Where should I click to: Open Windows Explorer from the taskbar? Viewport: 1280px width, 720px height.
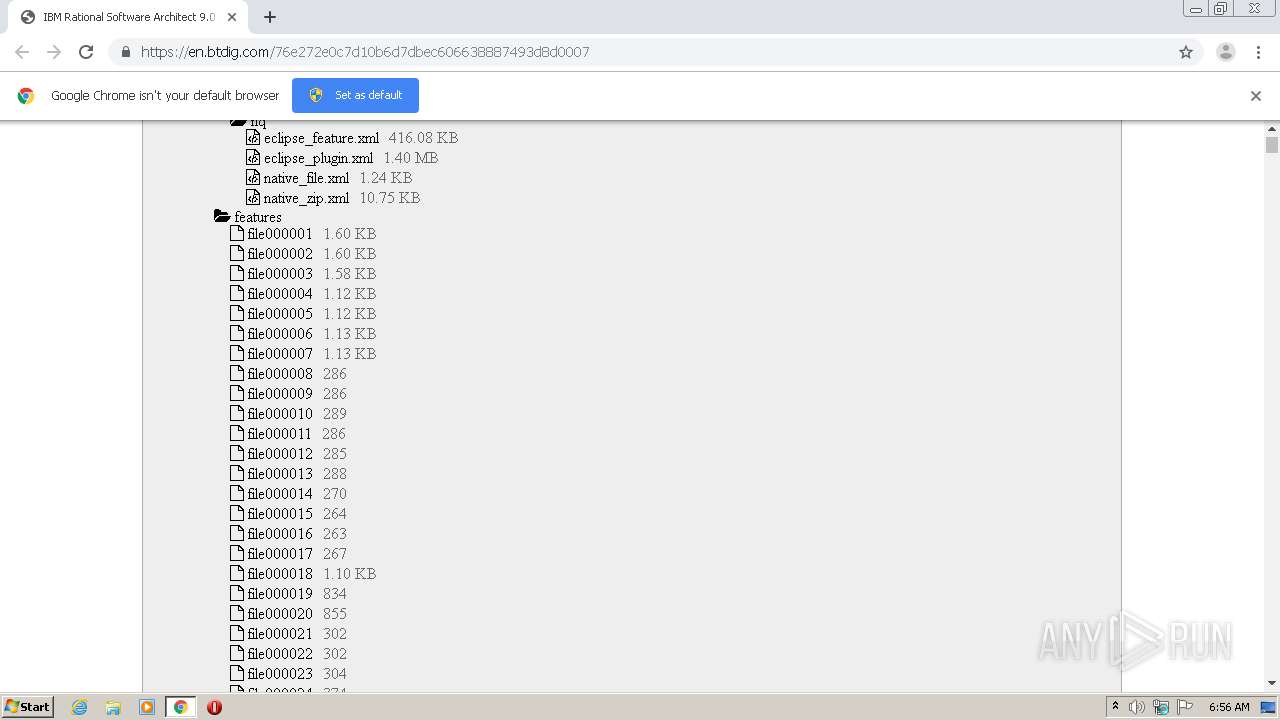point(113,707)
